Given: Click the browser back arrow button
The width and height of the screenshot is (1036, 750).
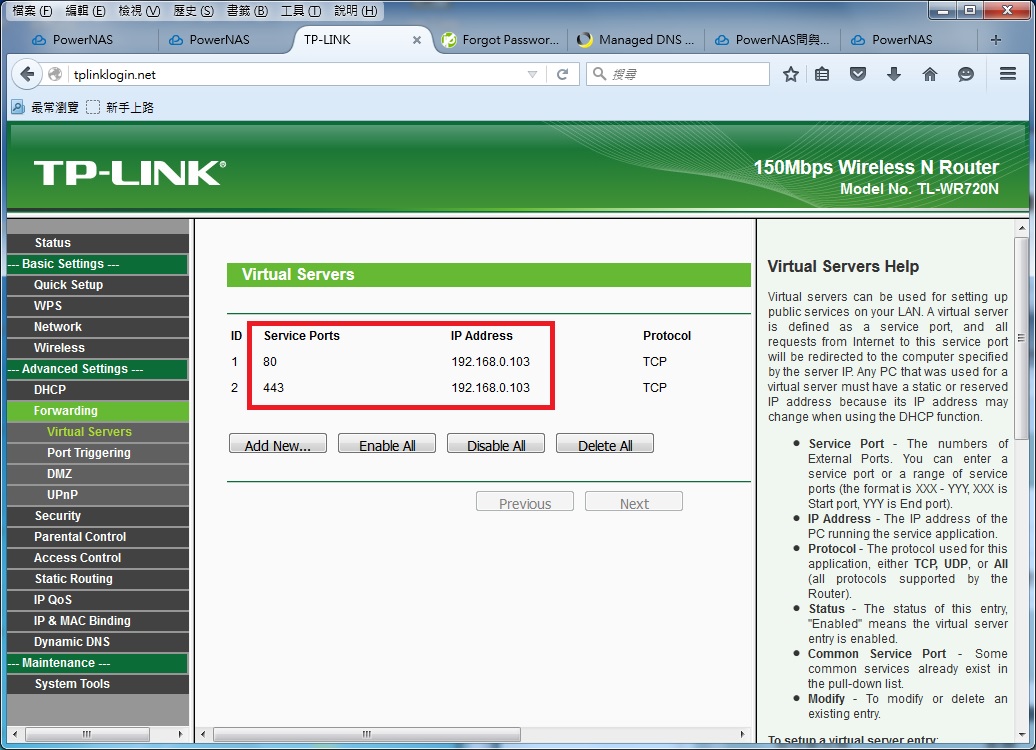Looking at the screenshot, I should [x=26, y=74].
